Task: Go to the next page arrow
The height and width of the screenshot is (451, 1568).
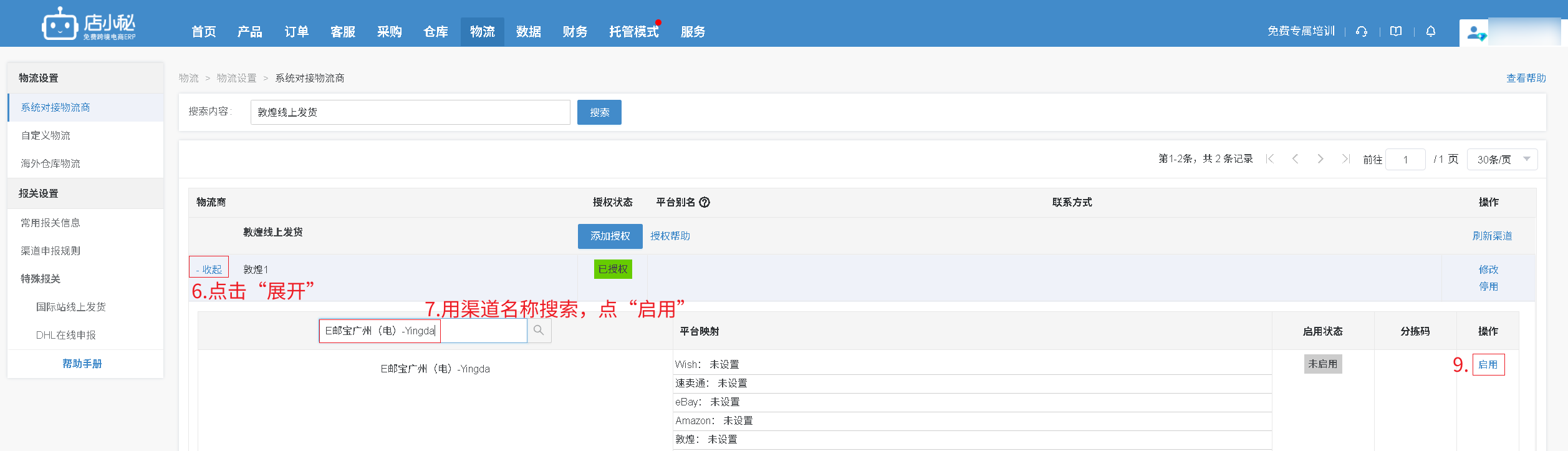Action: pyautogui.click(x=1320, y=159)
